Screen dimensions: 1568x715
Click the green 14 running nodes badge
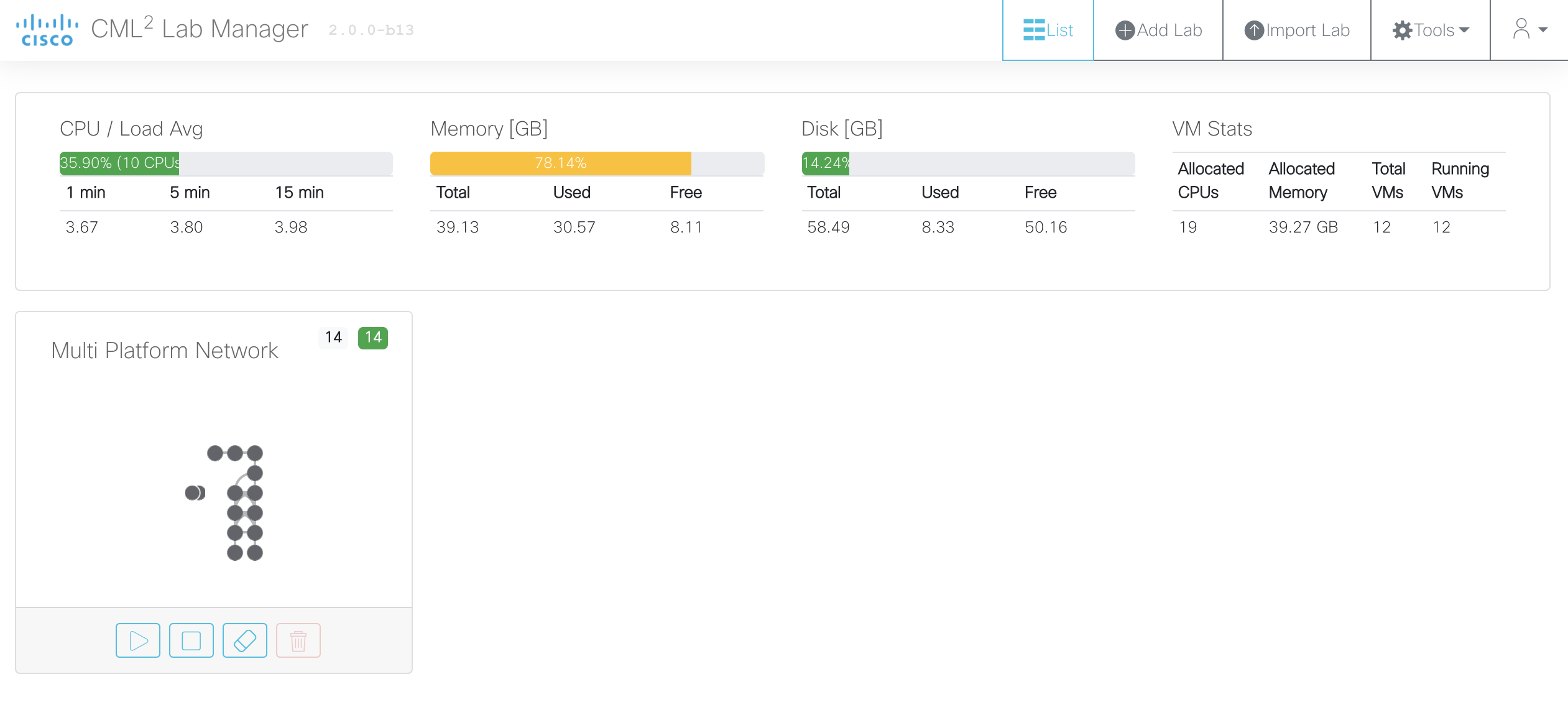pyautogui.click(x=373, y=338)
